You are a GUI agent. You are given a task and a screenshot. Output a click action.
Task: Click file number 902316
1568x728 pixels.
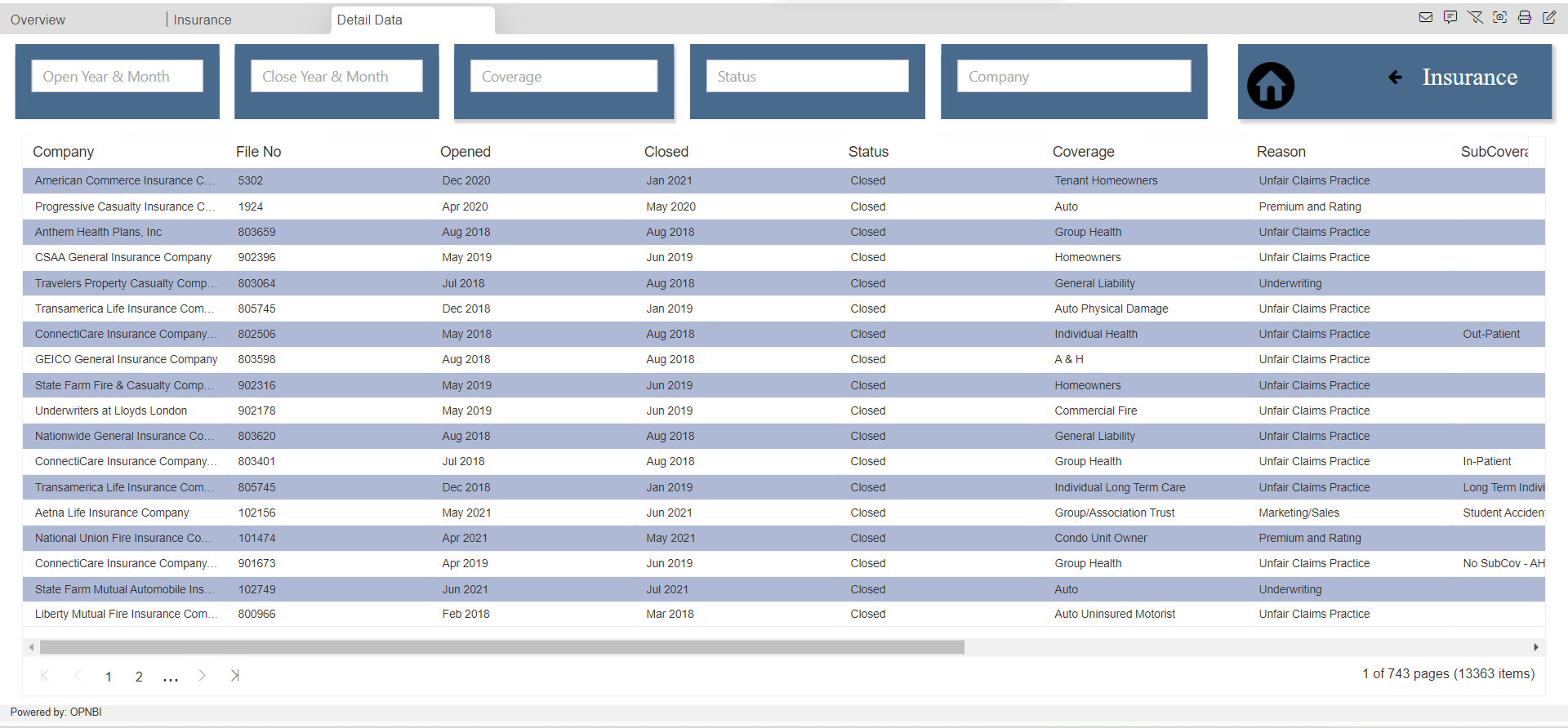pos(257,385)
